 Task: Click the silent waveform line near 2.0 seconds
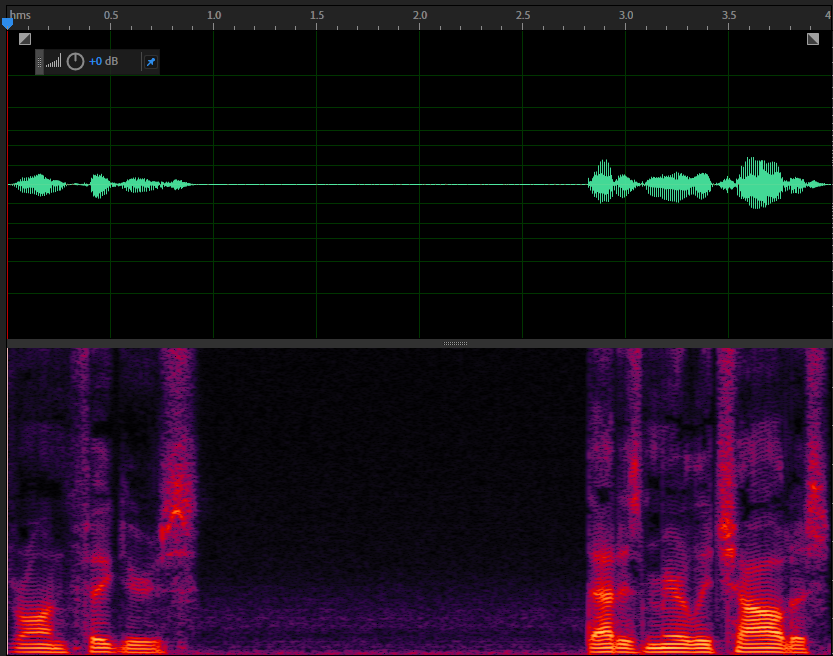click(420, 185)
